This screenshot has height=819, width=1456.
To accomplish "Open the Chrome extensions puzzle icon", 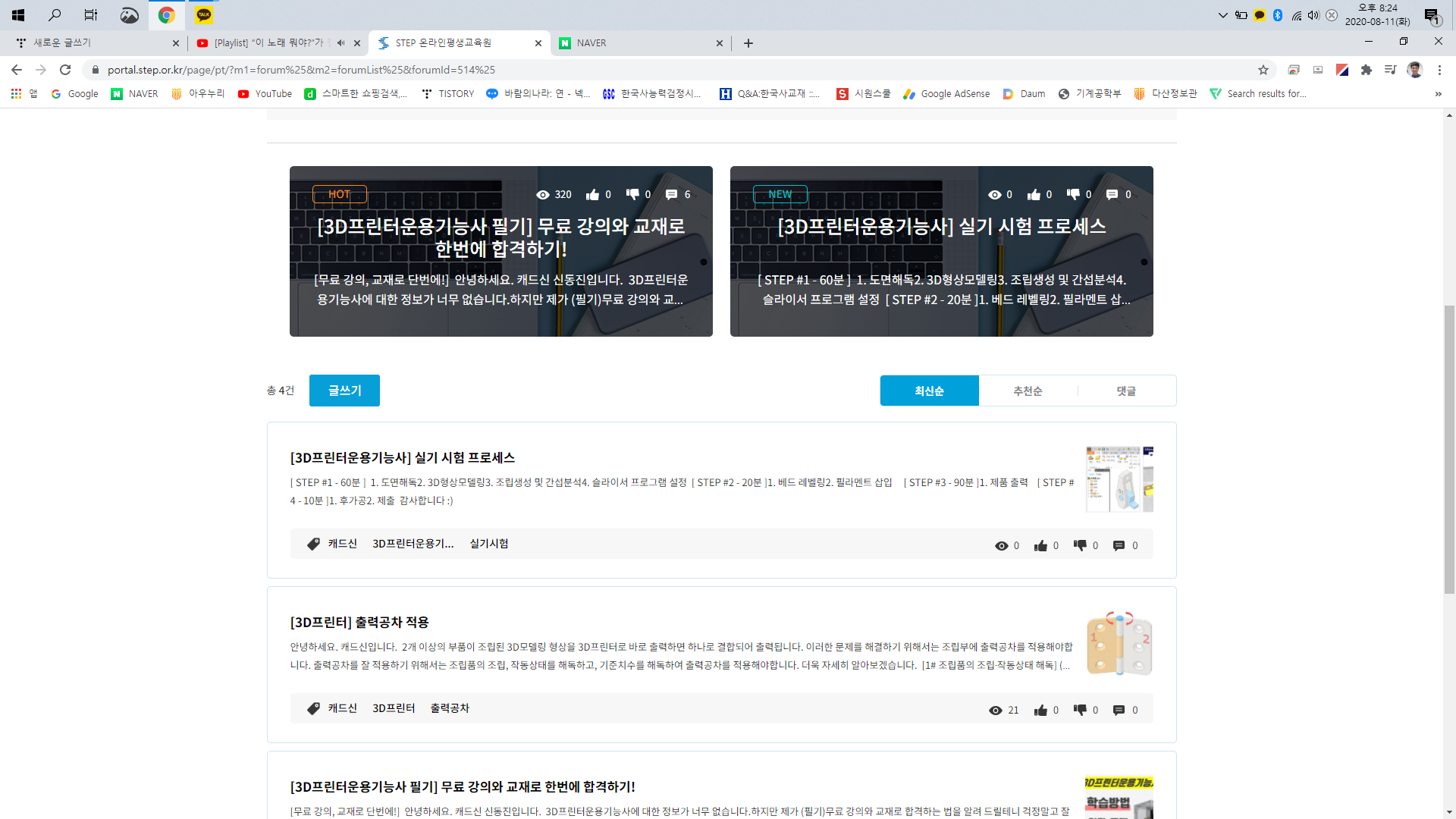I will (x=1367, y=70).
